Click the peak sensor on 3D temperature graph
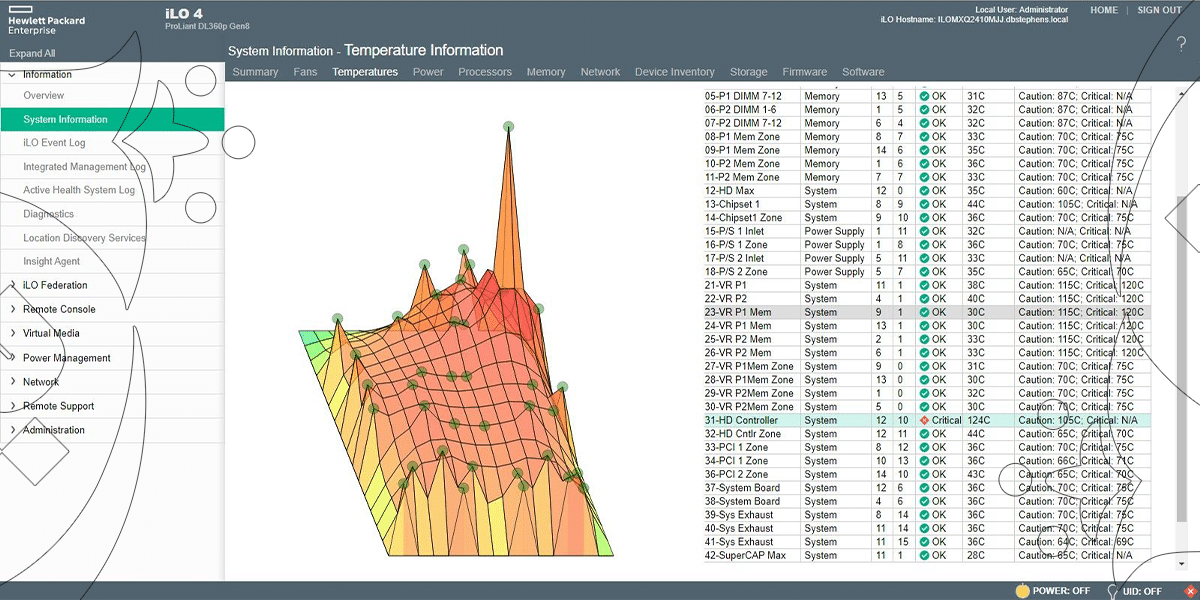This screenshot has height=600, width=1200. (x=509, y=126)
